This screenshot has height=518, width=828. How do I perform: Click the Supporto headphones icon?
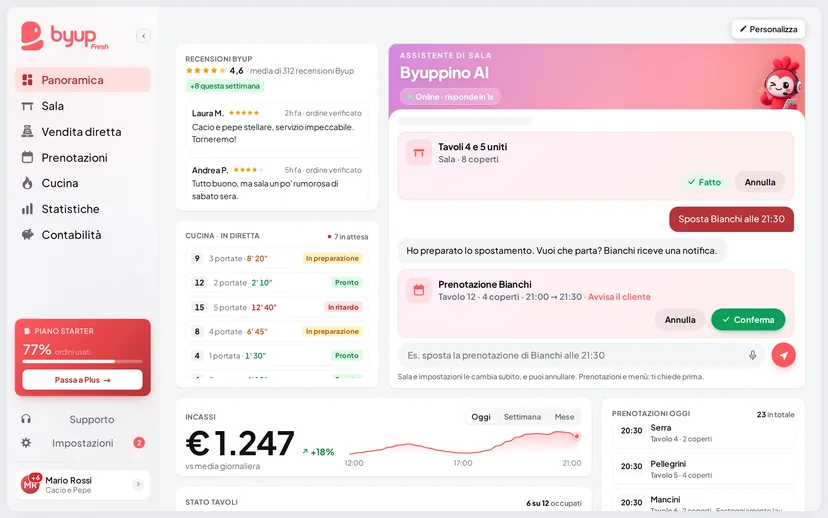tap(26, 419)
